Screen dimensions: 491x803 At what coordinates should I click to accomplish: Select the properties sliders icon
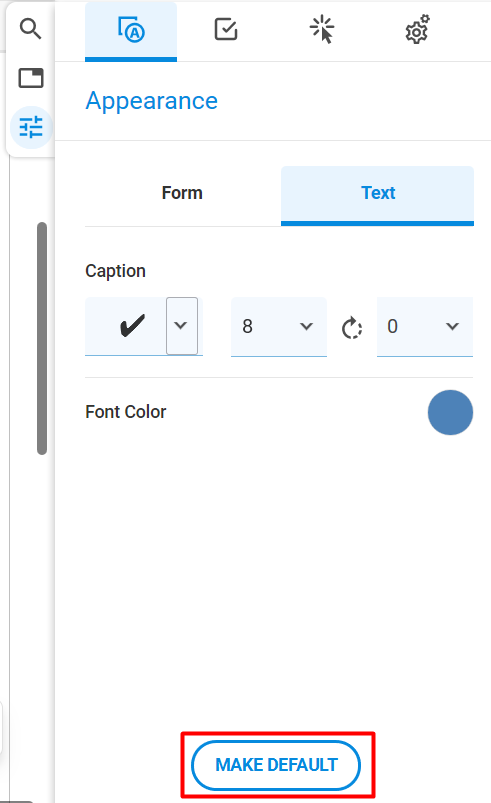click(31, 127)
